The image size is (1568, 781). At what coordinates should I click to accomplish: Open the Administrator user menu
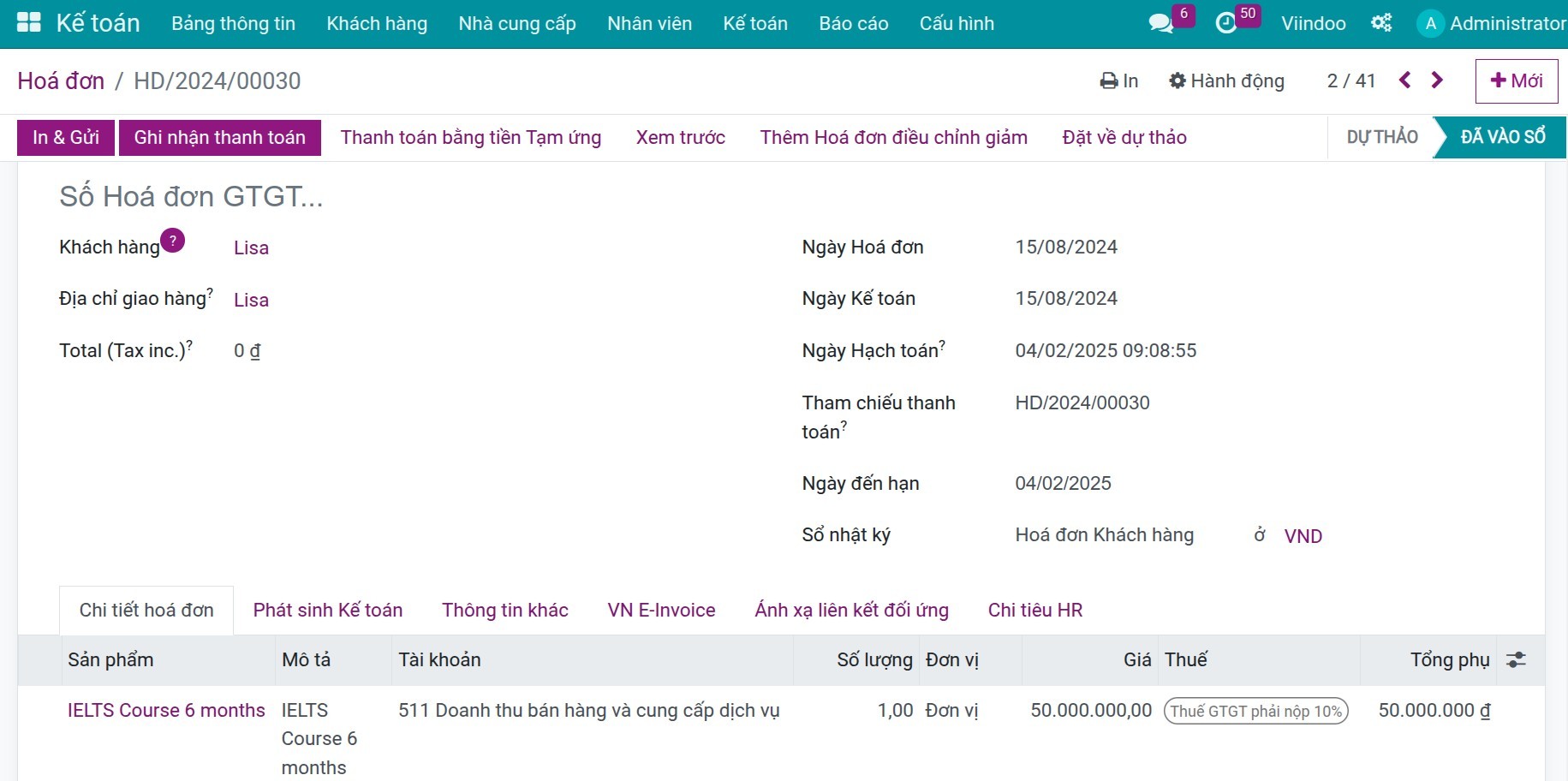click(1492, 23)
